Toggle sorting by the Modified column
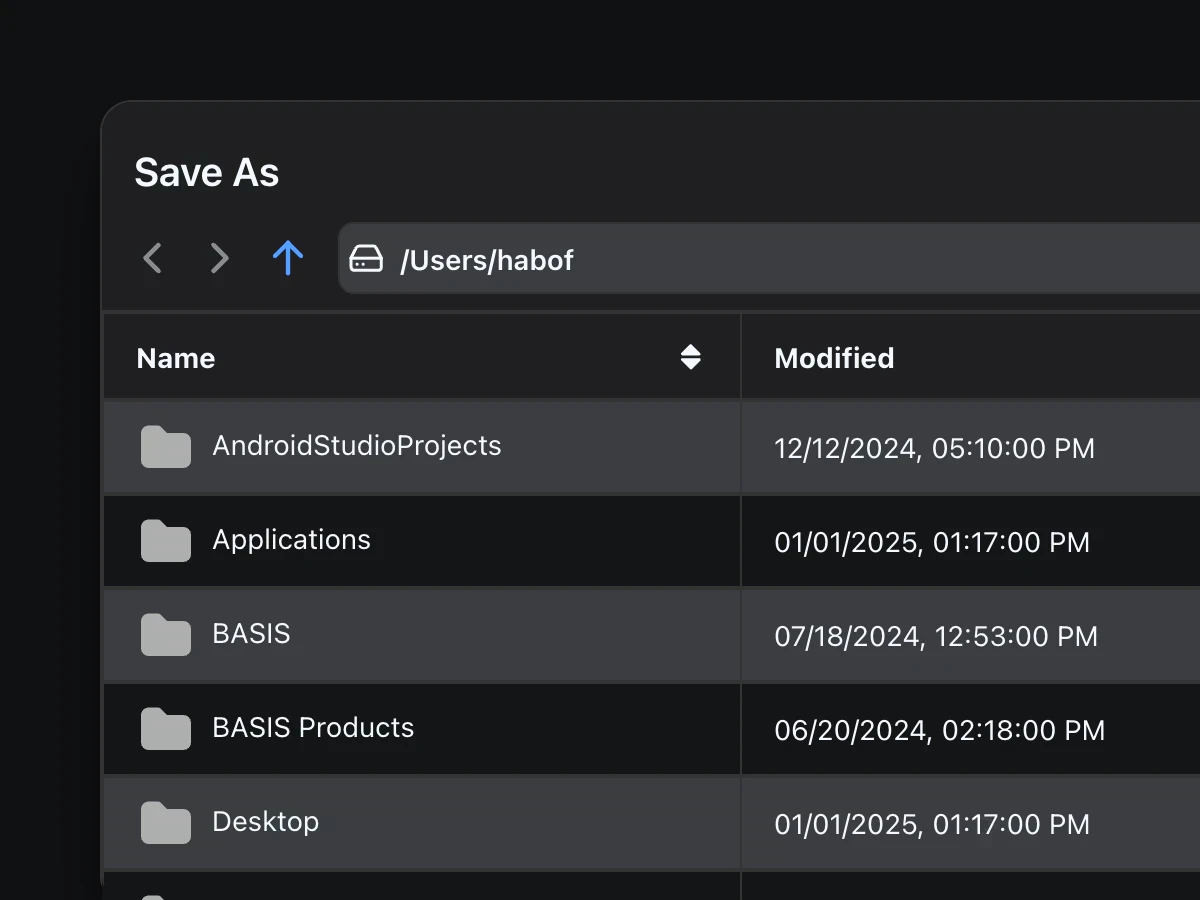Viewport: 1200px width, 900px height. pos(835,358)
